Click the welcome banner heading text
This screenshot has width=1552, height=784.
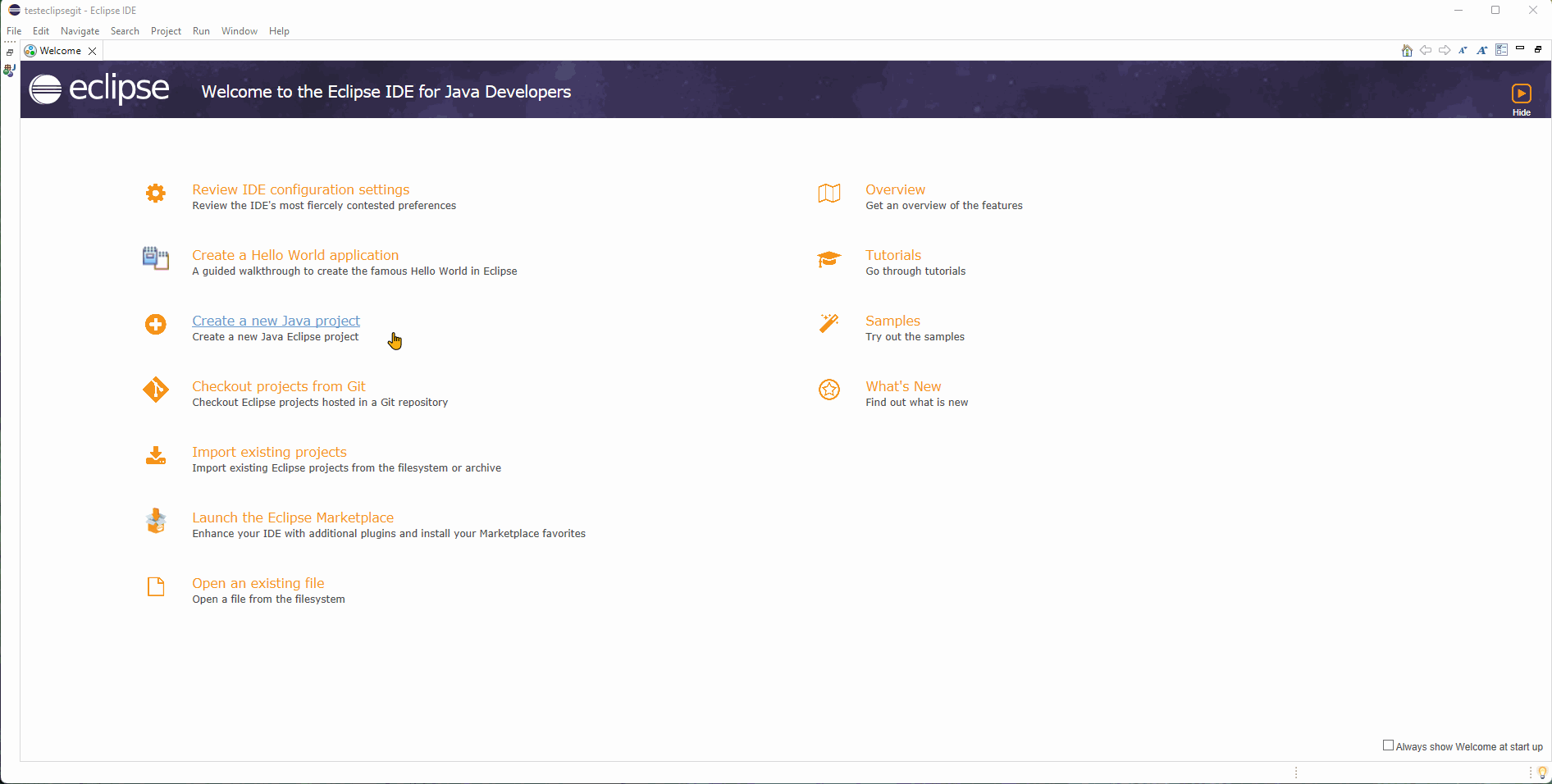pos(386,92)
